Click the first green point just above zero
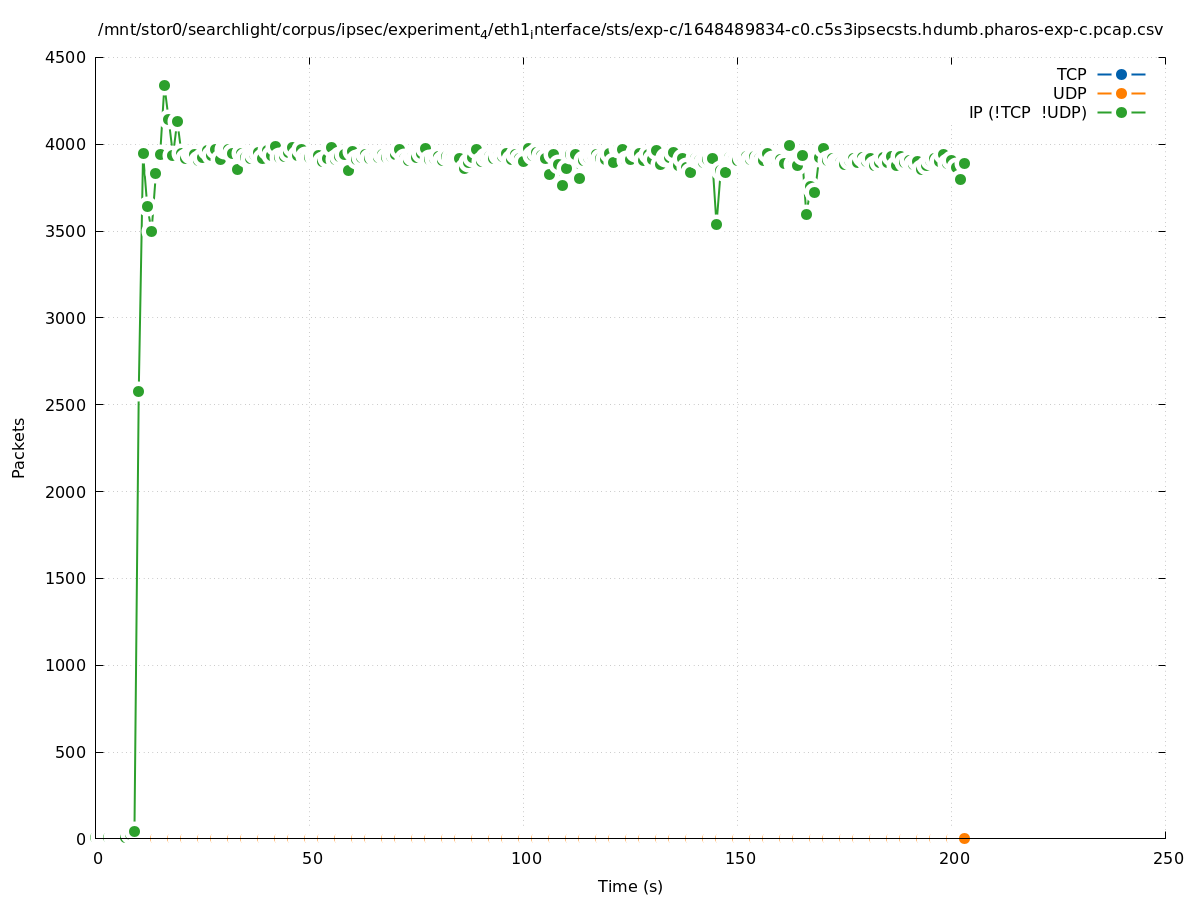This screenshot has width=1197, height=900. (134, 831)
